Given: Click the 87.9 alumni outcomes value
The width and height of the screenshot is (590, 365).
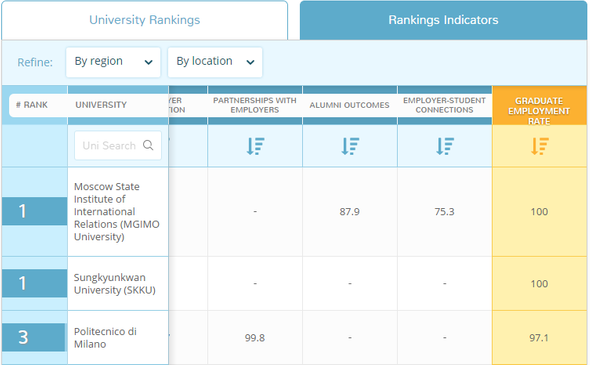Looking at the screenshot, I should coord(350,212).
